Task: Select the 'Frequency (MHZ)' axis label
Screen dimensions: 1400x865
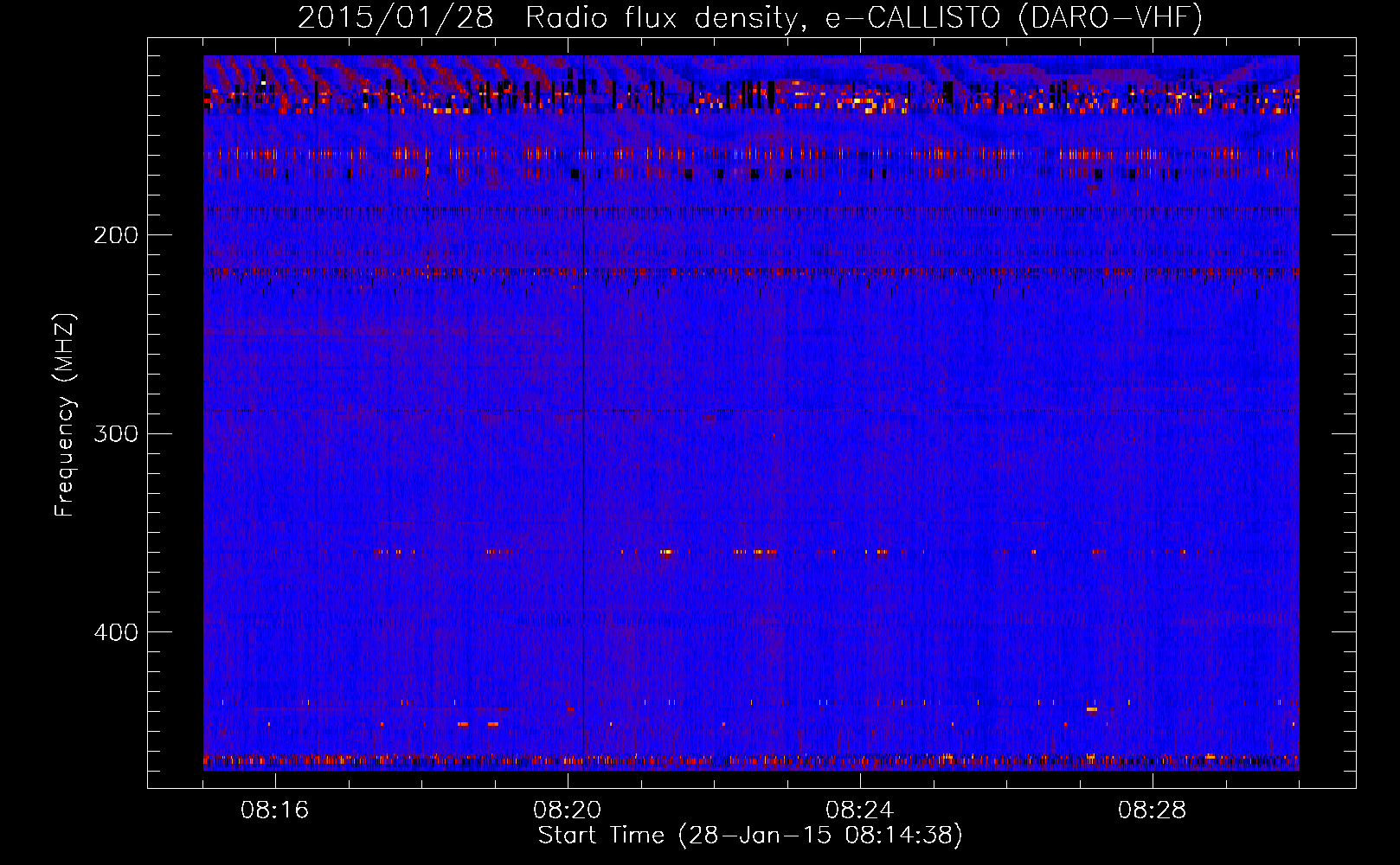Action: 65,415
